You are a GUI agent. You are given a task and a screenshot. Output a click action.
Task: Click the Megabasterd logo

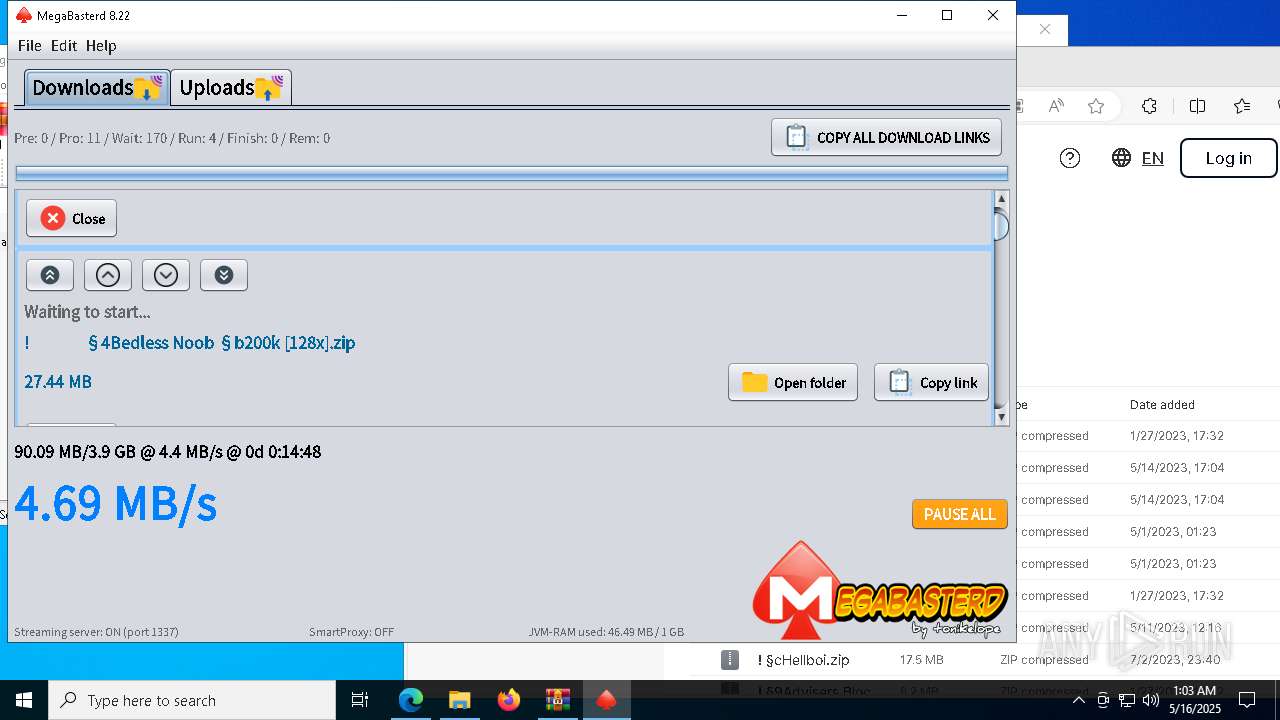[x=880, y=592]
